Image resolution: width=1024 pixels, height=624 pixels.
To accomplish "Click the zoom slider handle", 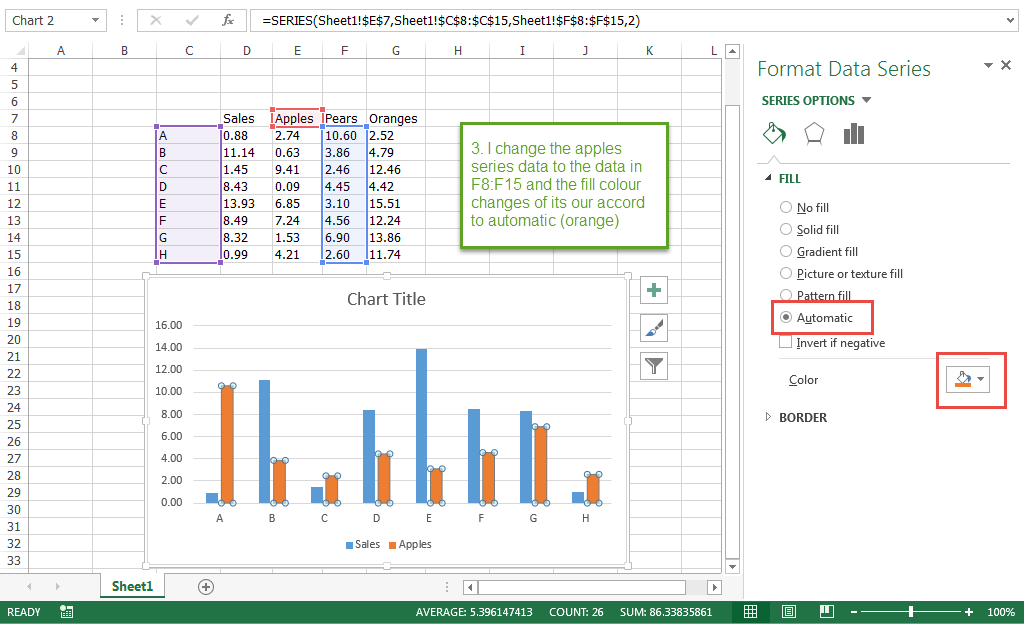I will (910, 612).
